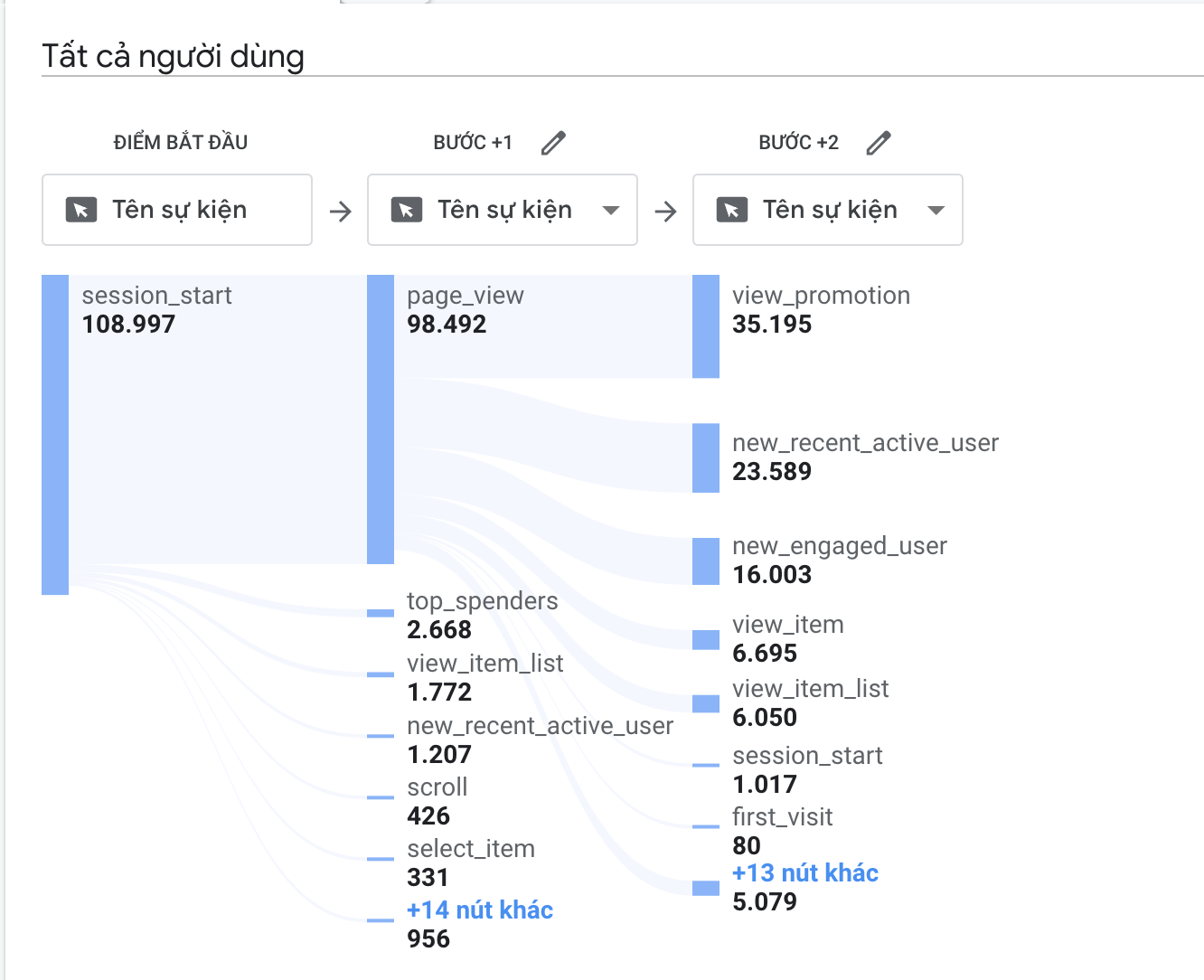The width and height of the screenshot is (1204, 980).
Task: Click cursor icon in starting point box
Action: [81, 210]
